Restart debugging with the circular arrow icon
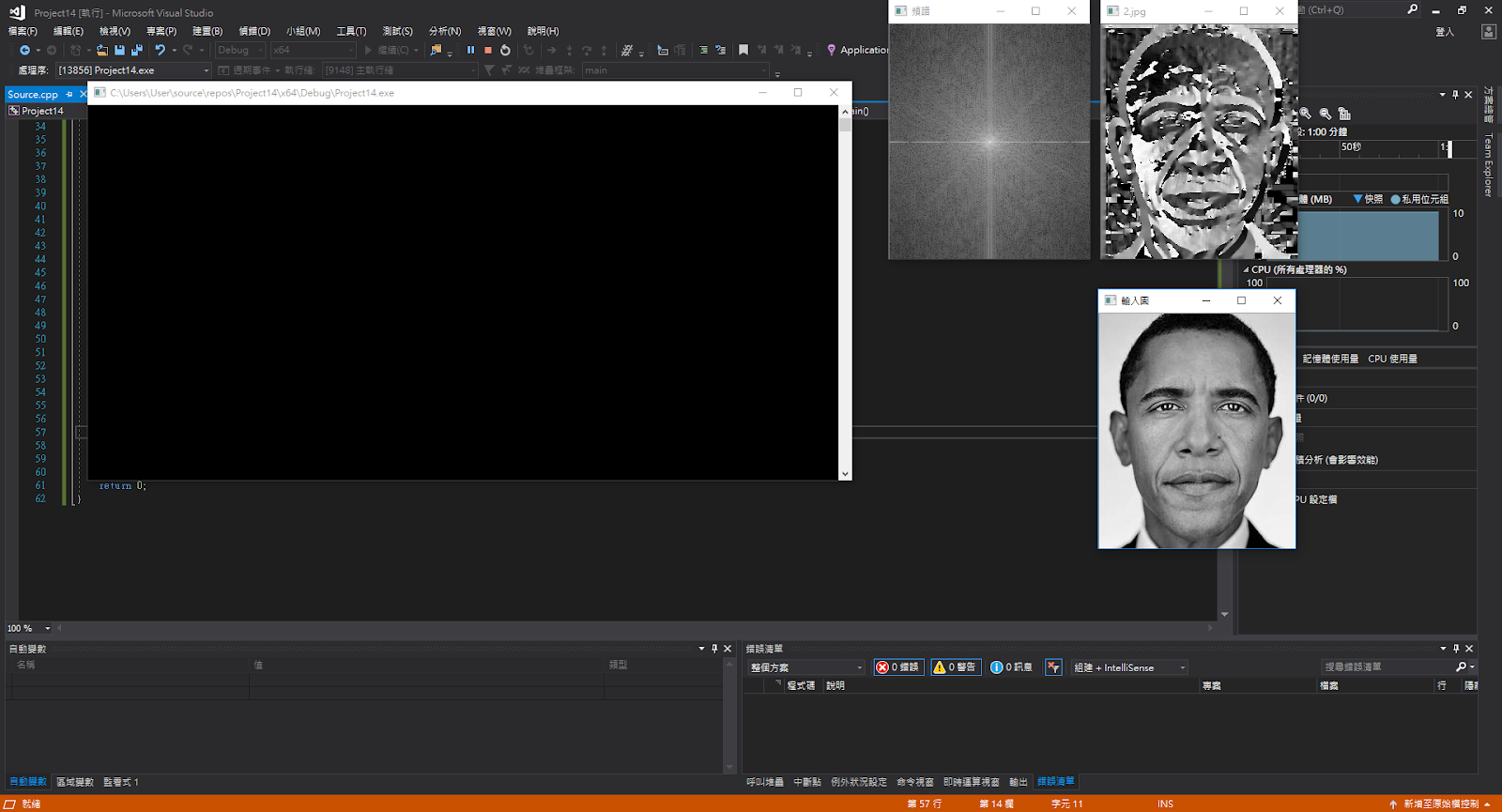This screenshot has width=1502, height=812. [x=505, y=50]
